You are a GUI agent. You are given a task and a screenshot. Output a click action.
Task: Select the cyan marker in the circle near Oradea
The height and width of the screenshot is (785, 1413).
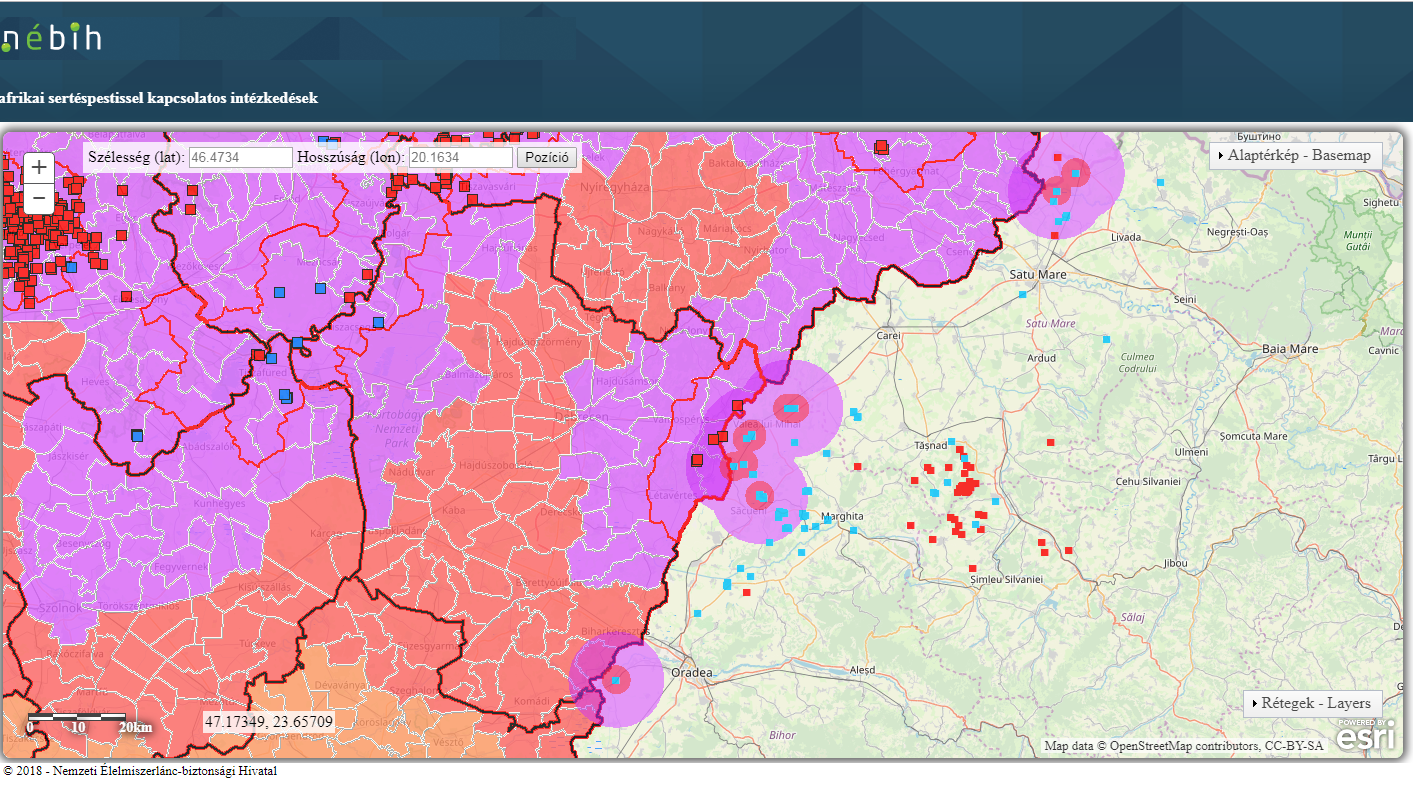[616, 681]
